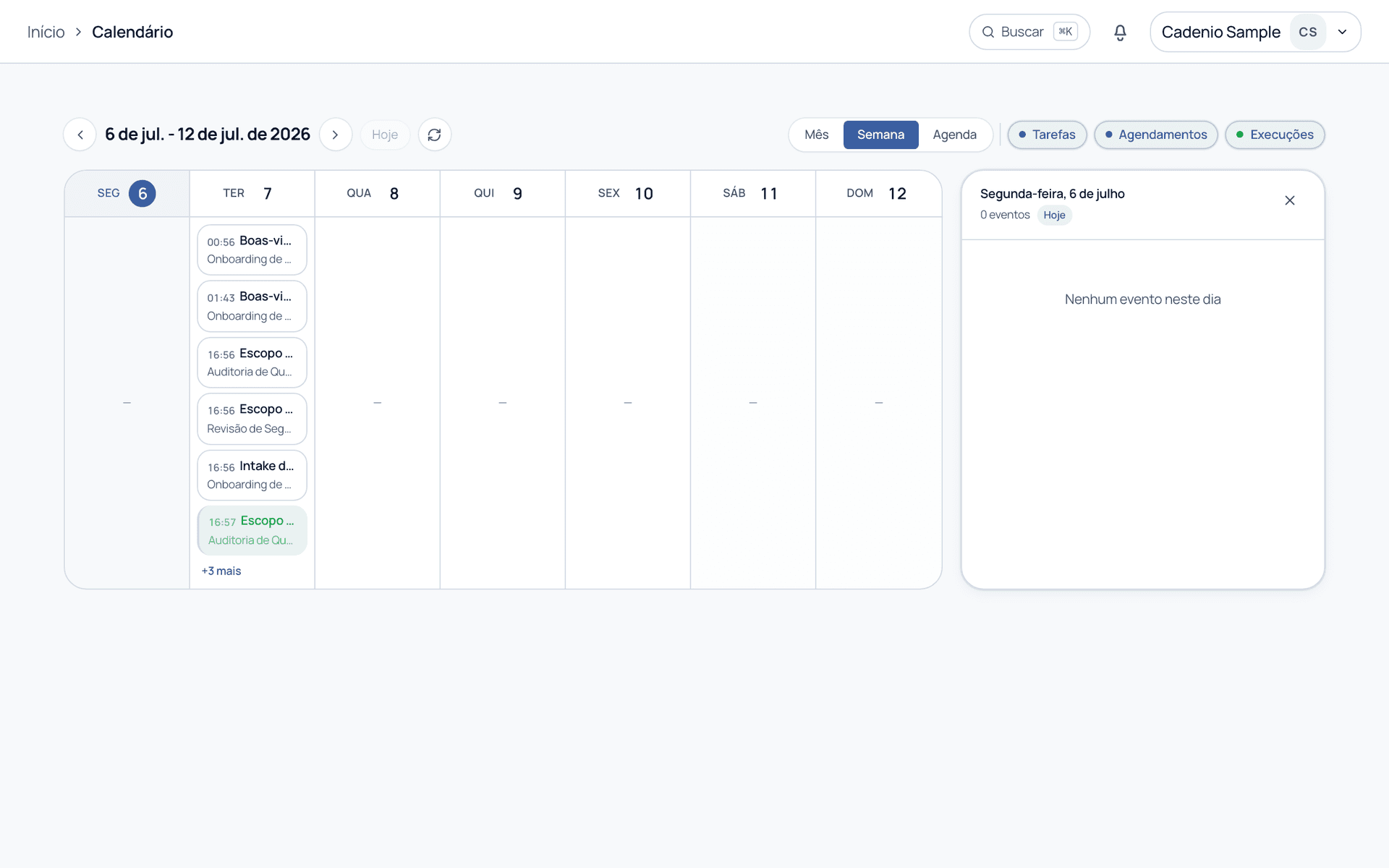Refresh the calendar with sync icon

[434, 135]
